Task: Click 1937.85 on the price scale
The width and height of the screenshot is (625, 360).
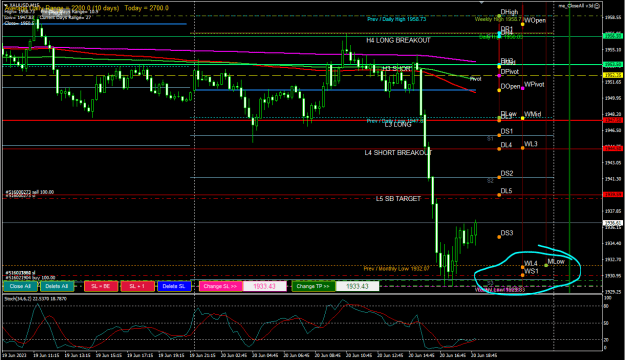Action: click(613, 211)
